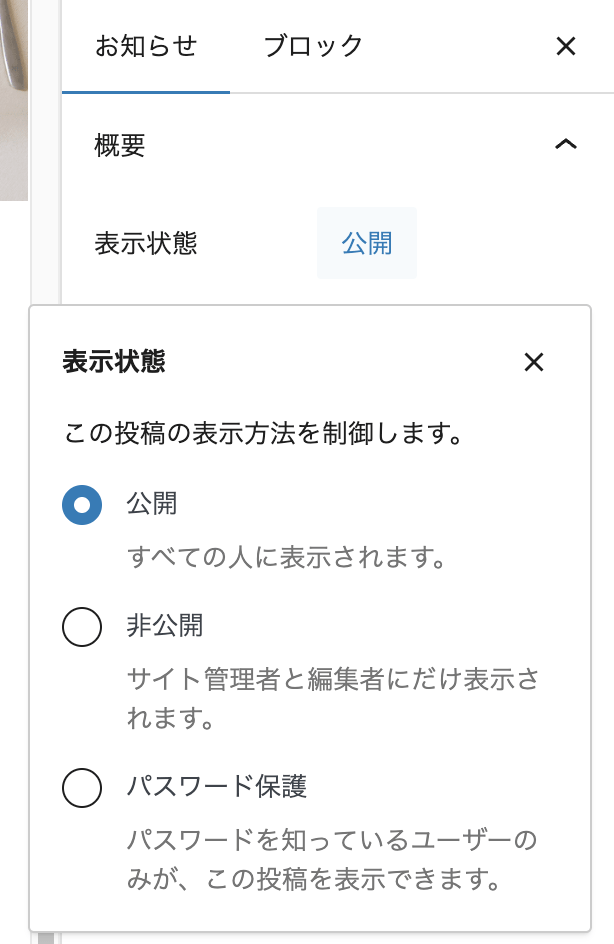
Task: Click the パスワード保護 option label text
Action: [x=217, y=786]
